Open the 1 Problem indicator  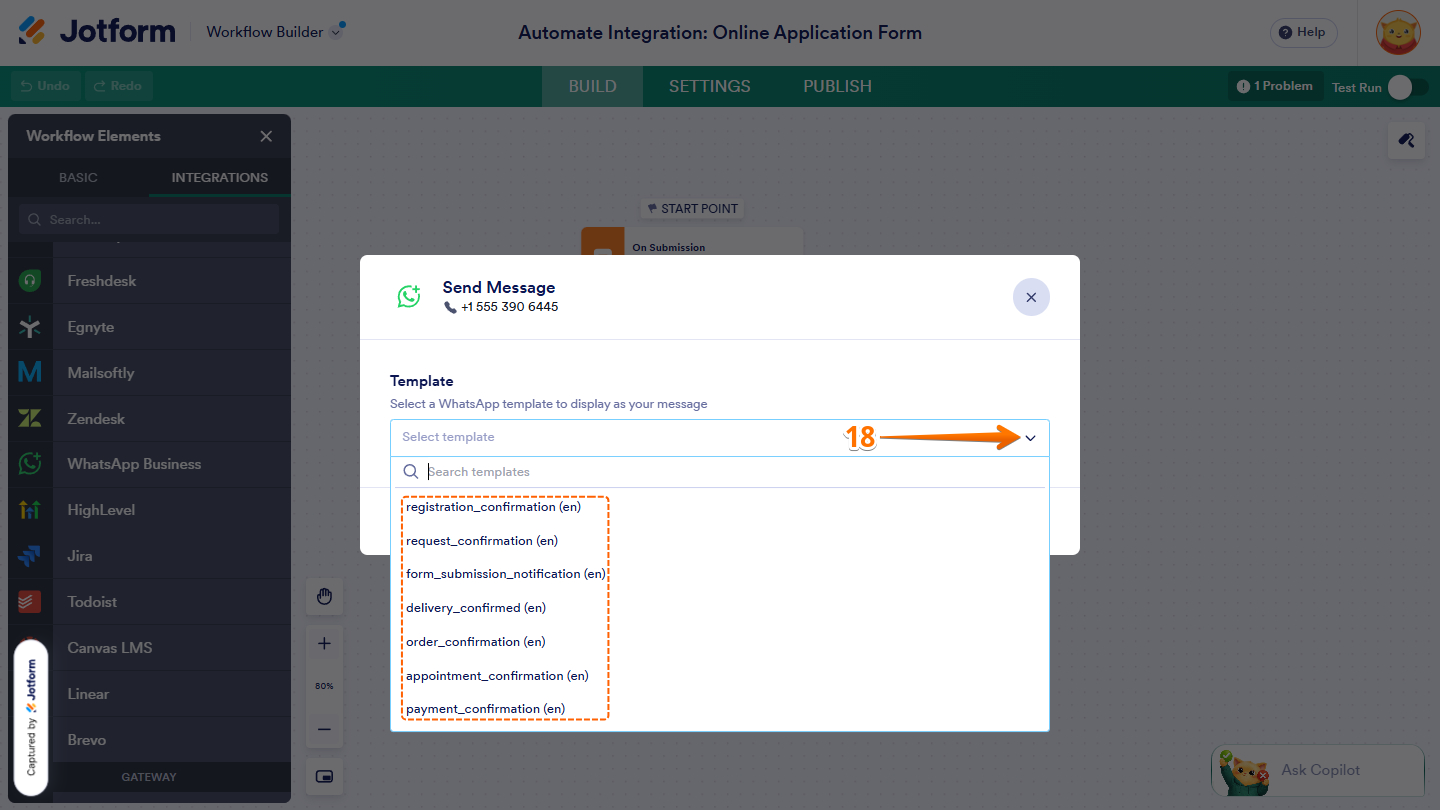(1275, 86)
